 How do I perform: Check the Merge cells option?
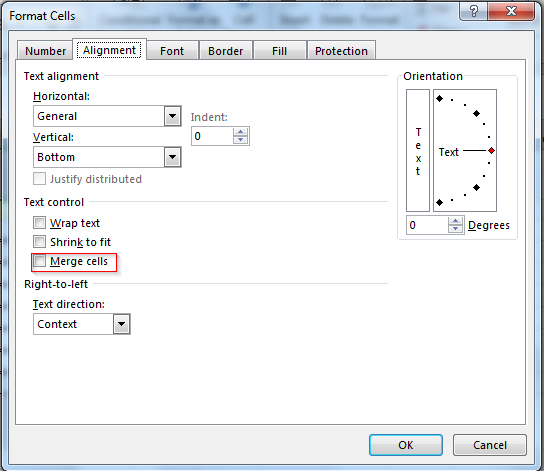pyautogui.click(x=39, y=261)
